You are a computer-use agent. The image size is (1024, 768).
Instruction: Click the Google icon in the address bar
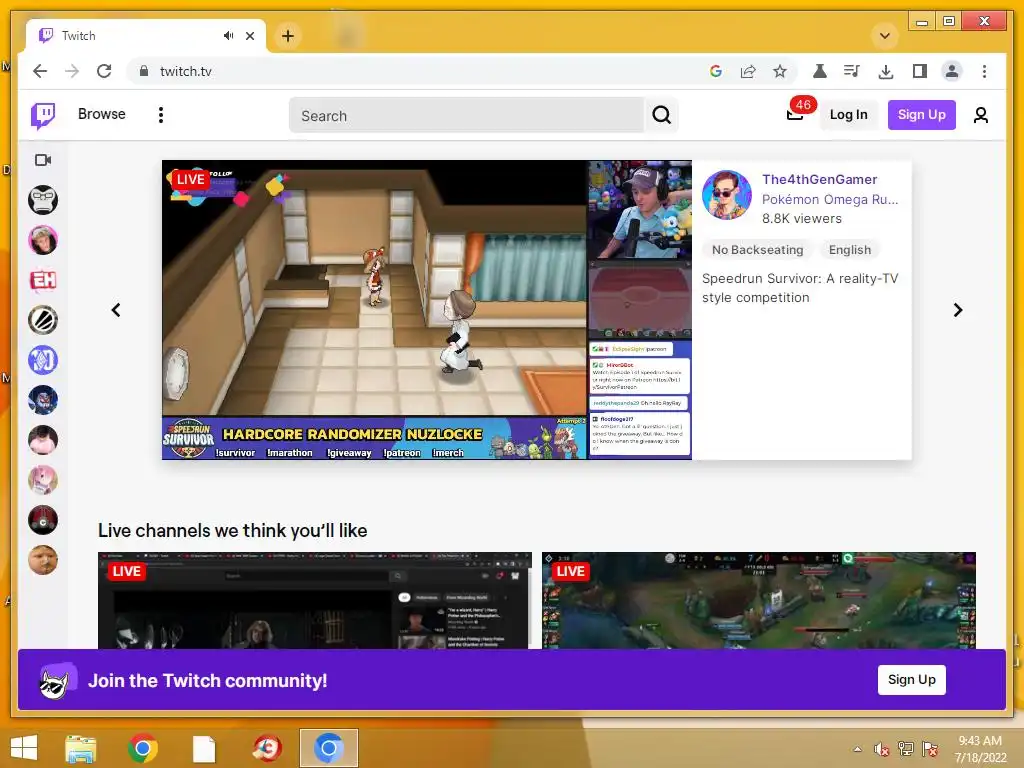point(716,71)
